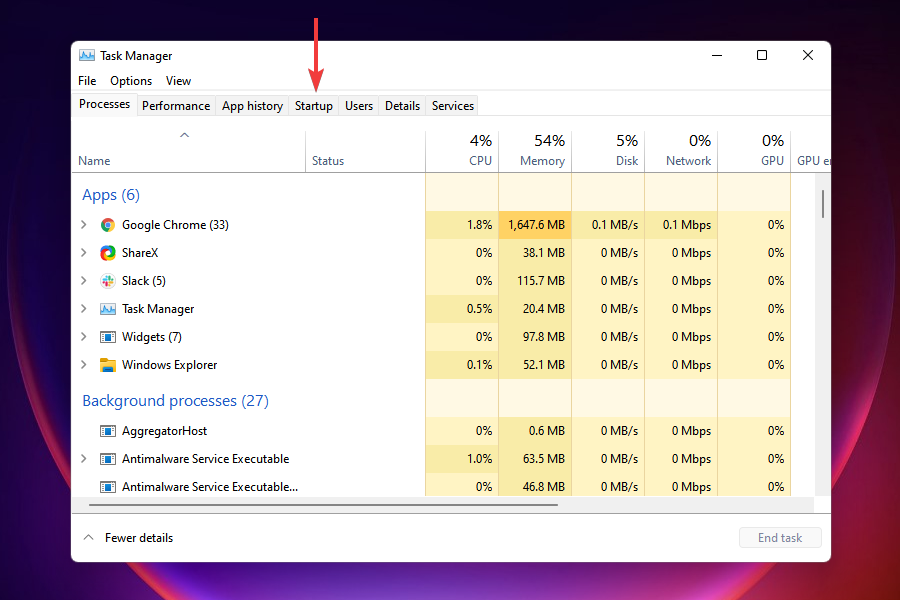The image size is (900, 600).
Task: Minimize the Task Manager window
Action: coord(717,55)
